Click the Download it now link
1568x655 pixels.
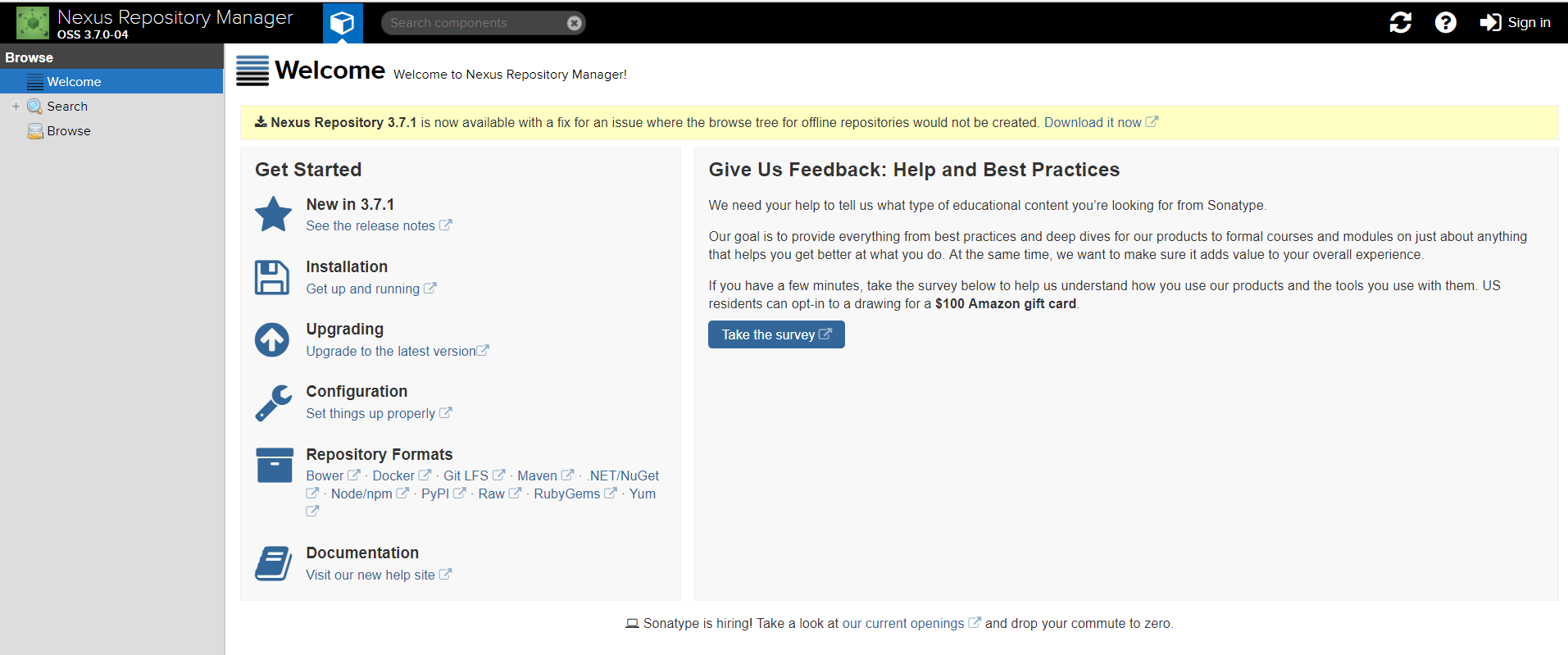(x=1093, y=122)
